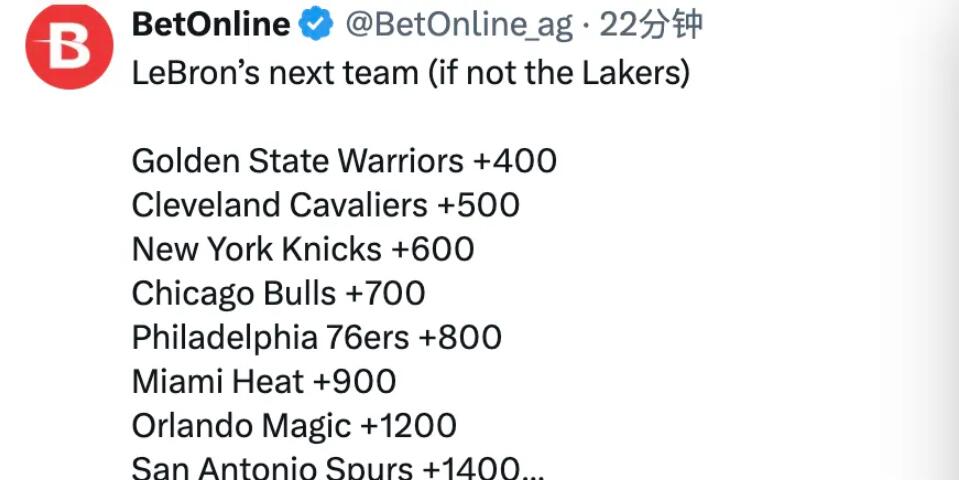Click the +800 odds value

pyautogui.click(x=460, y=337)
